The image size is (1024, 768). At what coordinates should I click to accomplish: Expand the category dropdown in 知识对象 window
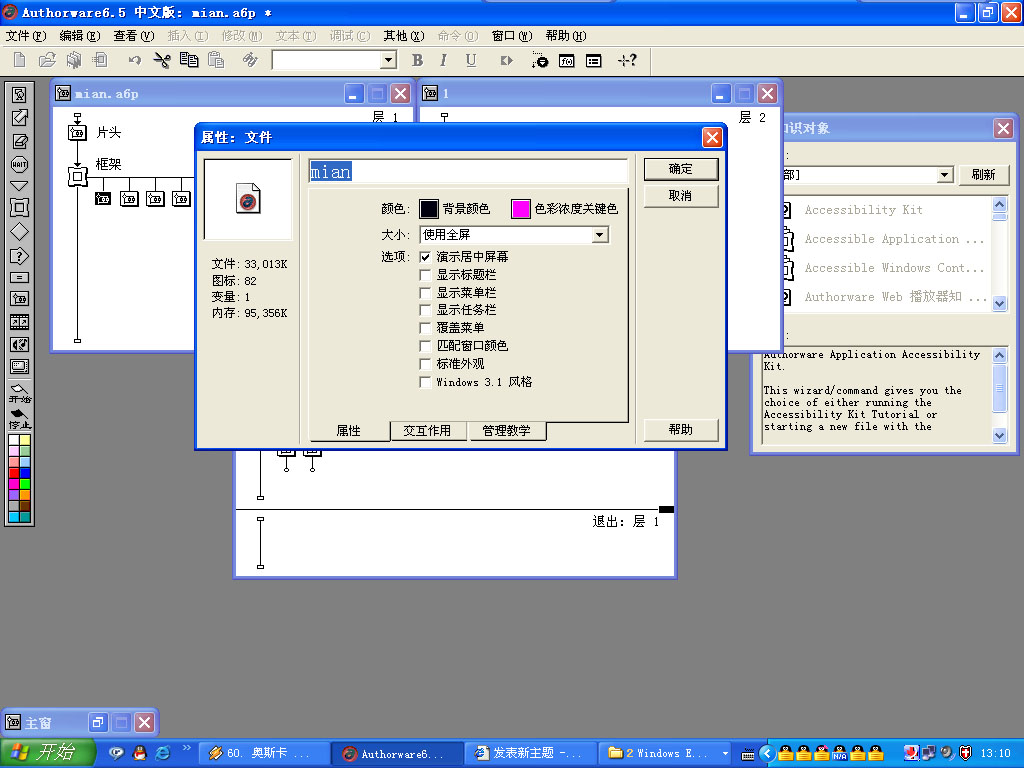(x=944, y=174)
